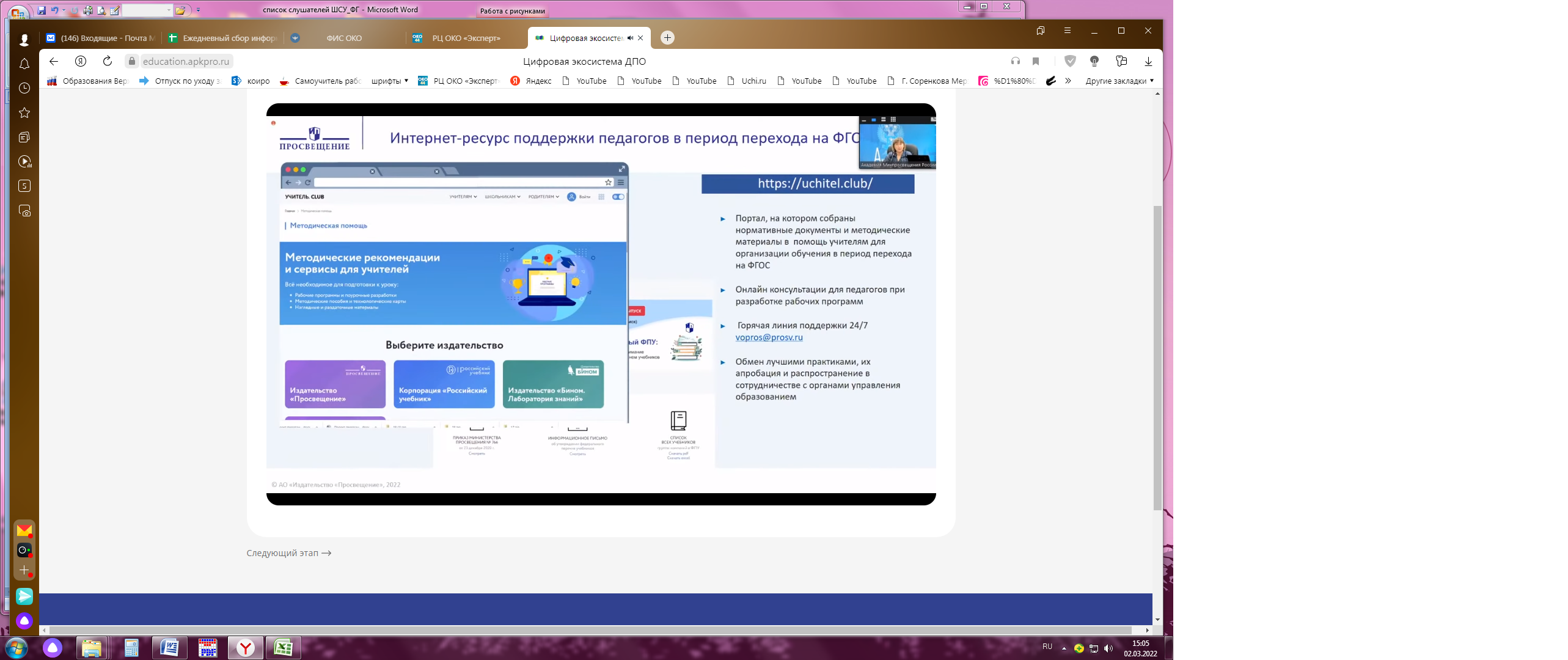The width and height of the screenshot is (1568, 660).
Task: Switch to Ежедневный сбор информации tab
Action: (223, 38)
